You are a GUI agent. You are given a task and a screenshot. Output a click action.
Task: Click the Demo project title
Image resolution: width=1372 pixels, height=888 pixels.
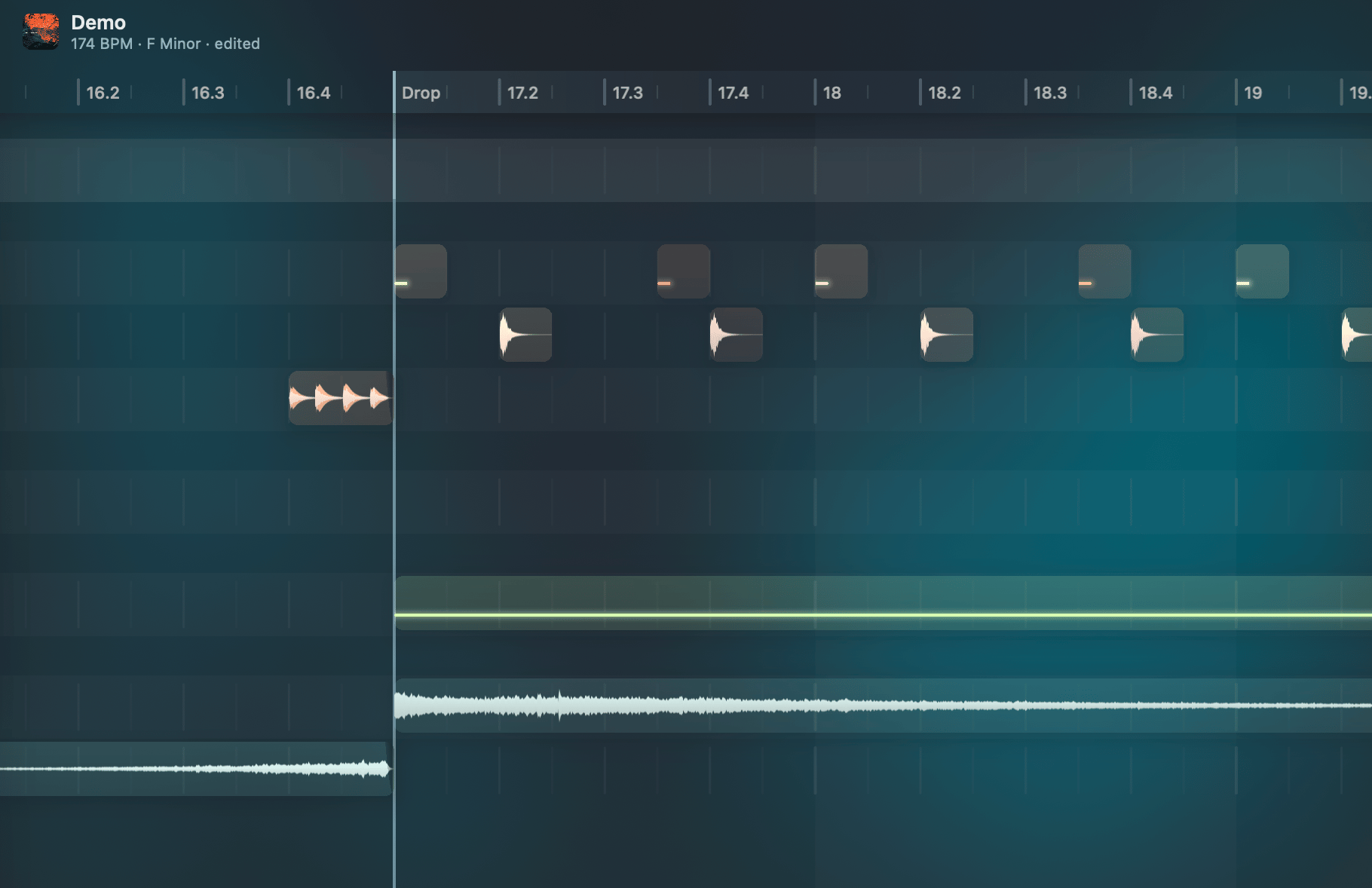point(98,23)
